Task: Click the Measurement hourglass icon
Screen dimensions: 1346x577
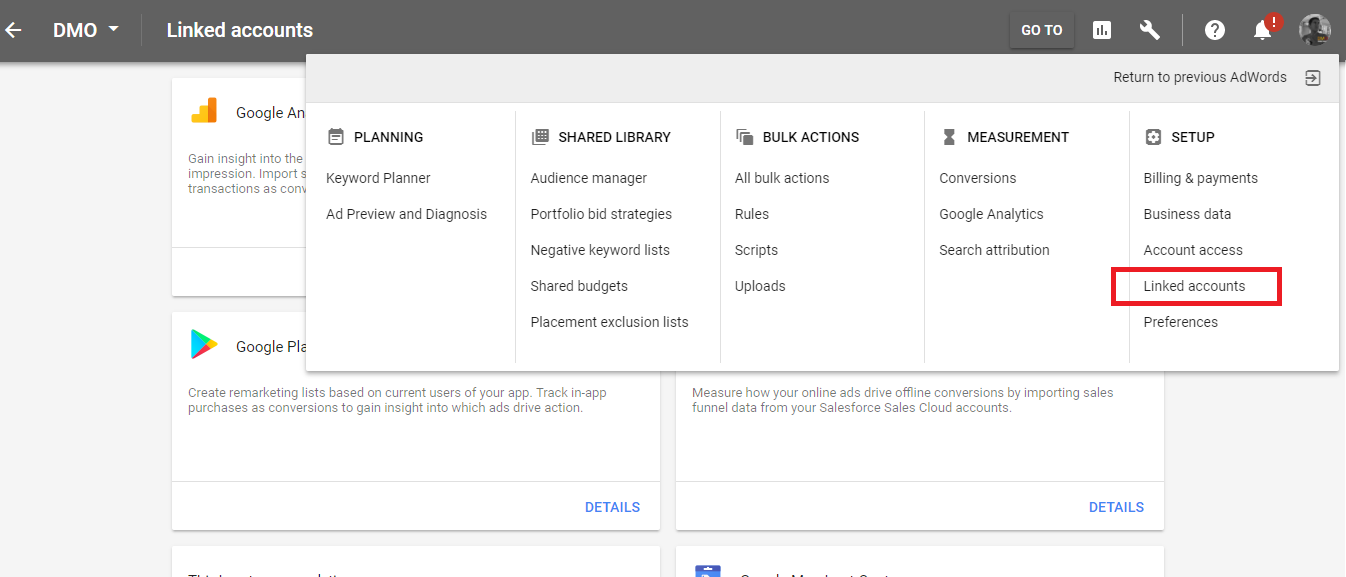Action: pyautogui.click(x=949, y=137)
